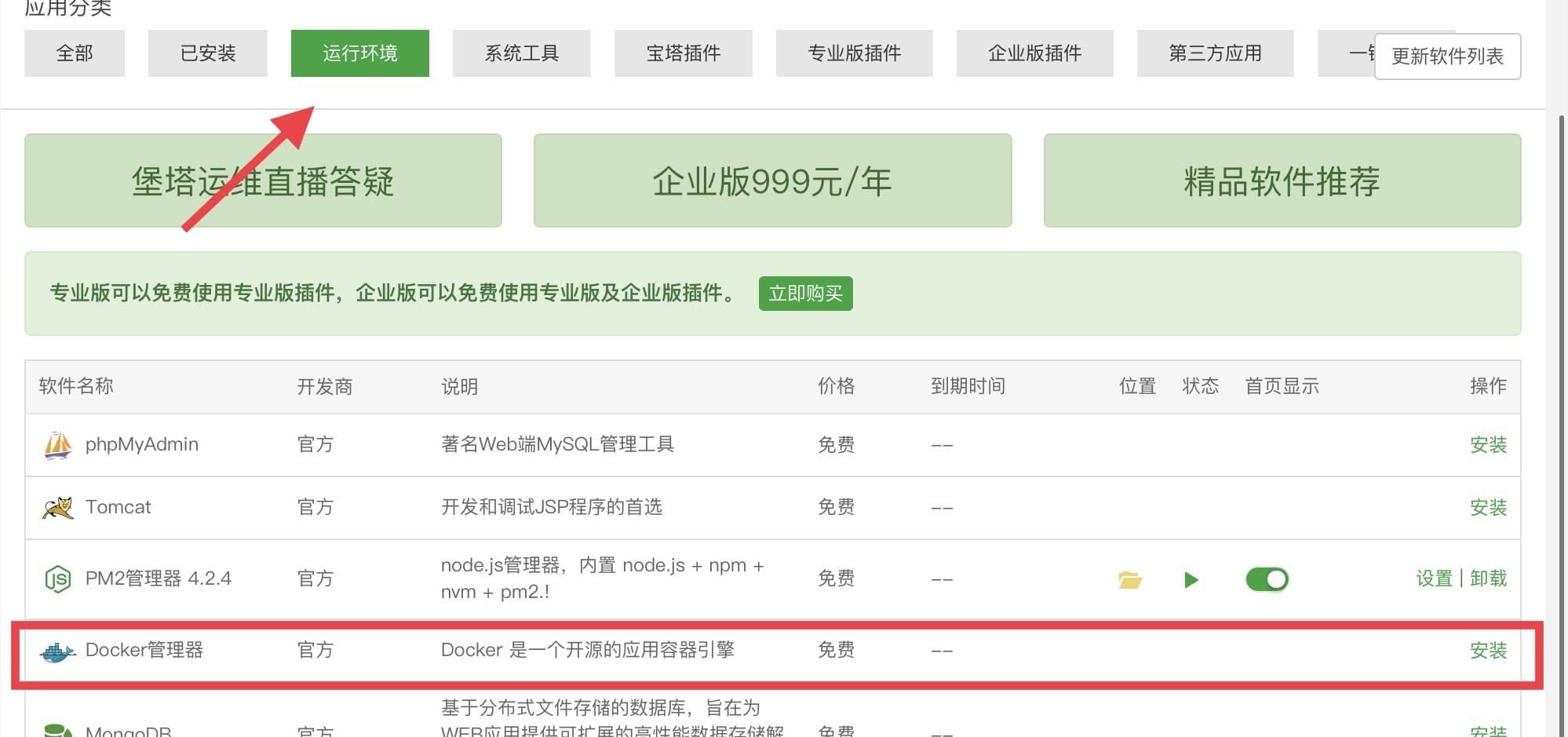
Task: Click the 软件名称 column header
Action: tap(76, 386)
